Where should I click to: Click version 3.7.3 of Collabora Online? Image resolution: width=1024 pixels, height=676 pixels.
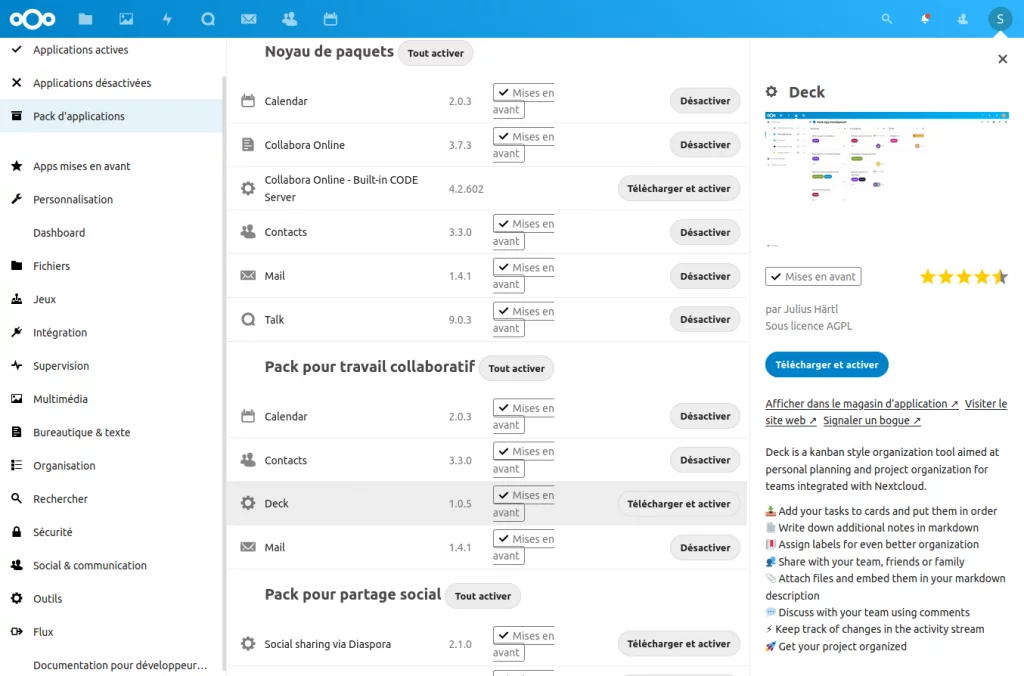tap(460, 145)
